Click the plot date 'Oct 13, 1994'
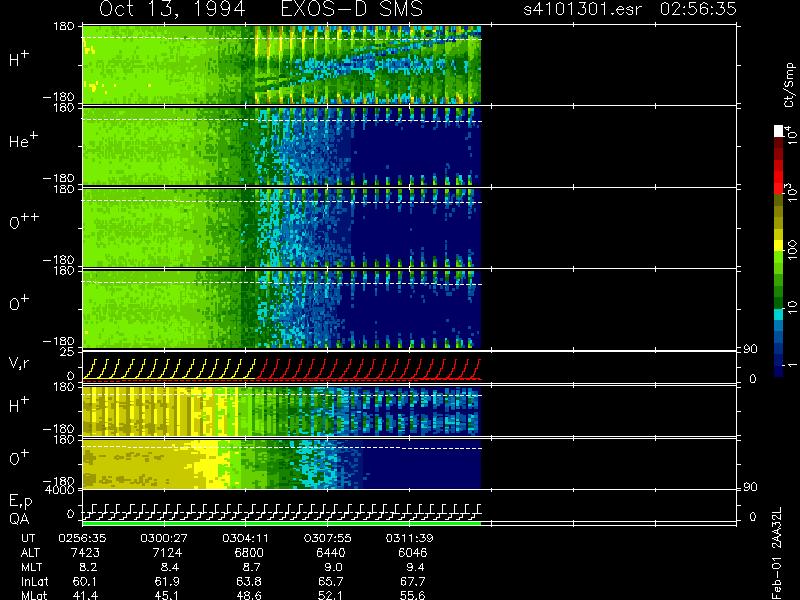 pyautogui.click(x=172, y=9)
